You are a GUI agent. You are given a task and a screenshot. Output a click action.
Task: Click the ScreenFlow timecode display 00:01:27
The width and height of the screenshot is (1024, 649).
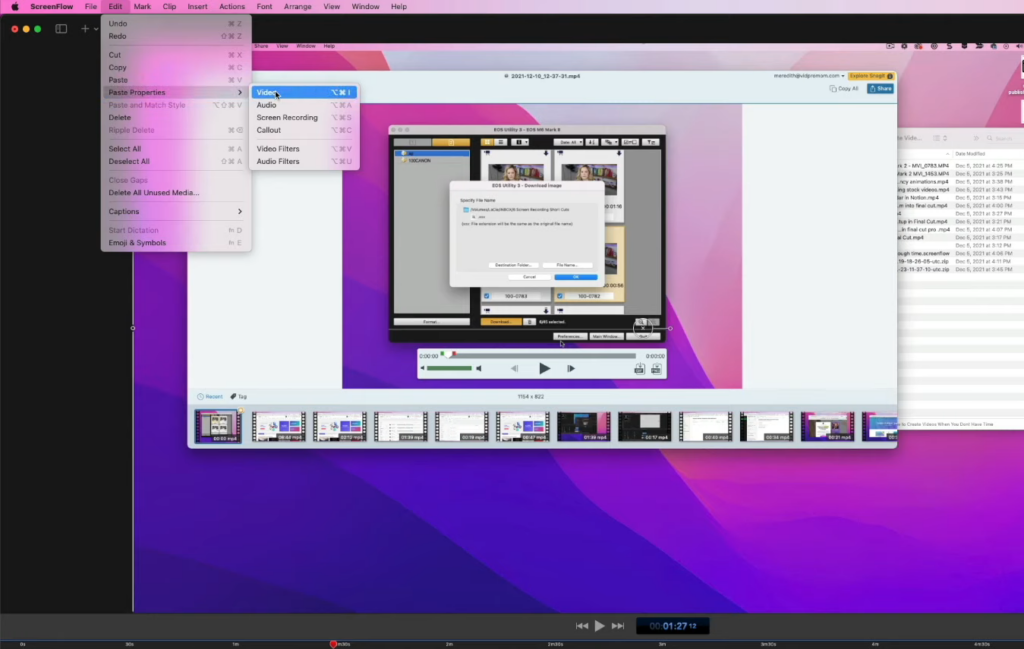tap(673, 626)
